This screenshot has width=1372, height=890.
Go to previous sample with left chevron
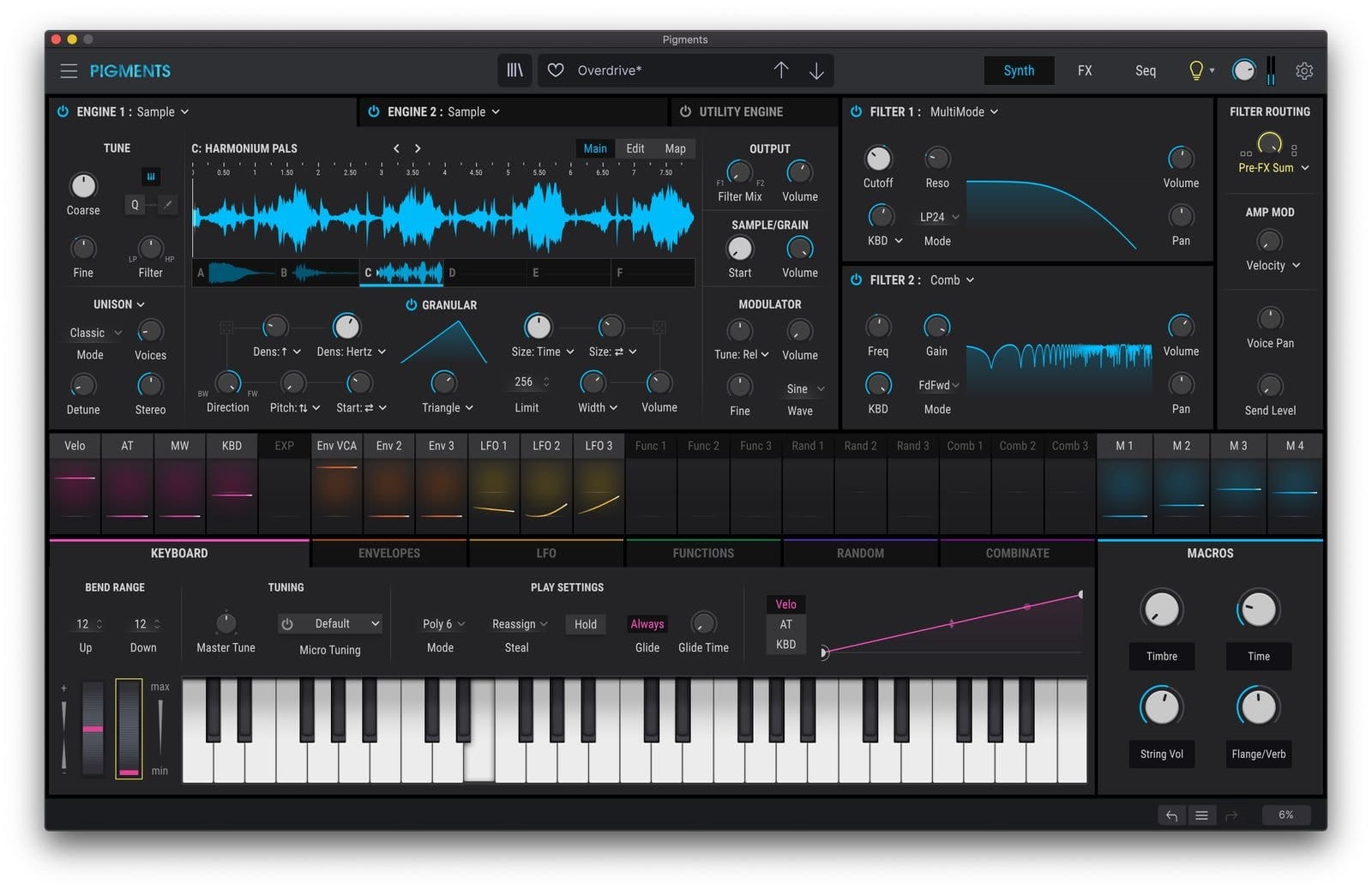396,148
